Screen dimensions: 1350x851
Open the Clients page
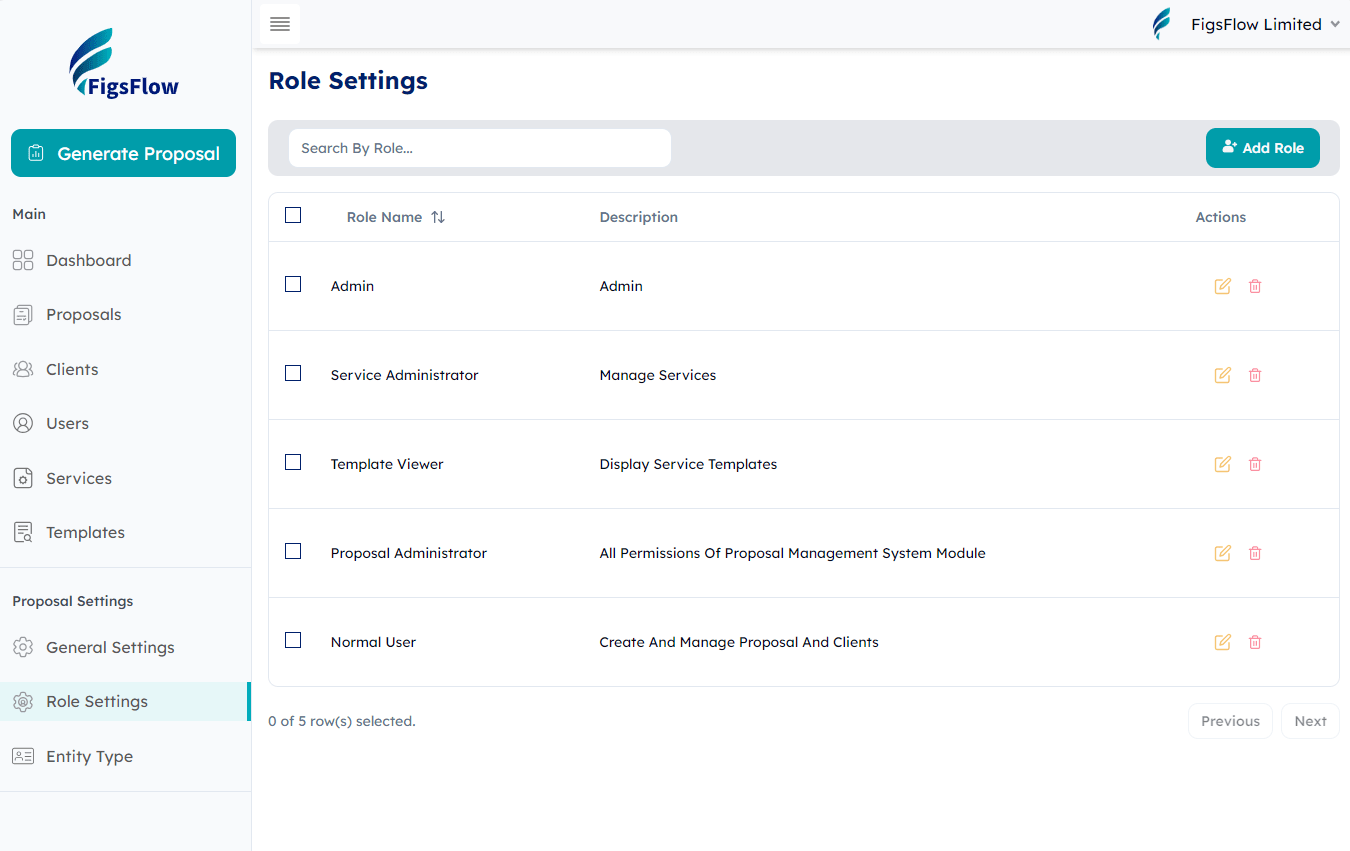tap(72, 369)
